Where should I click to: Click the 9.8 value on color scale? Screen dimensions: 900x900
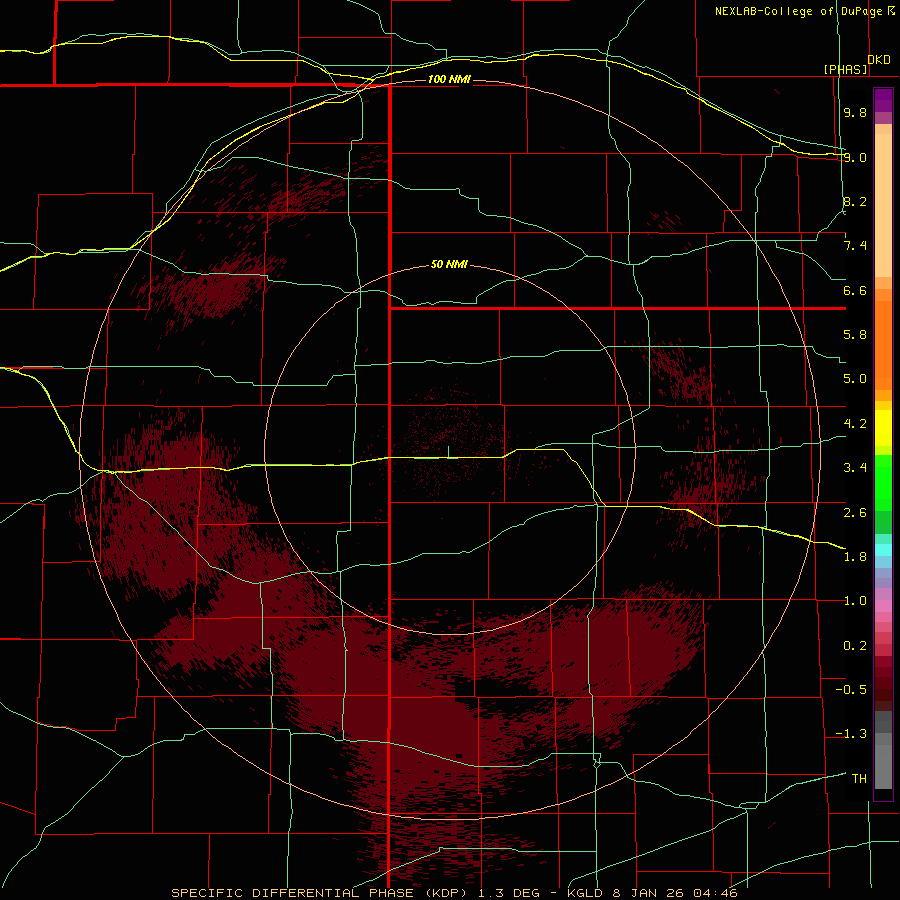(855, 112)
